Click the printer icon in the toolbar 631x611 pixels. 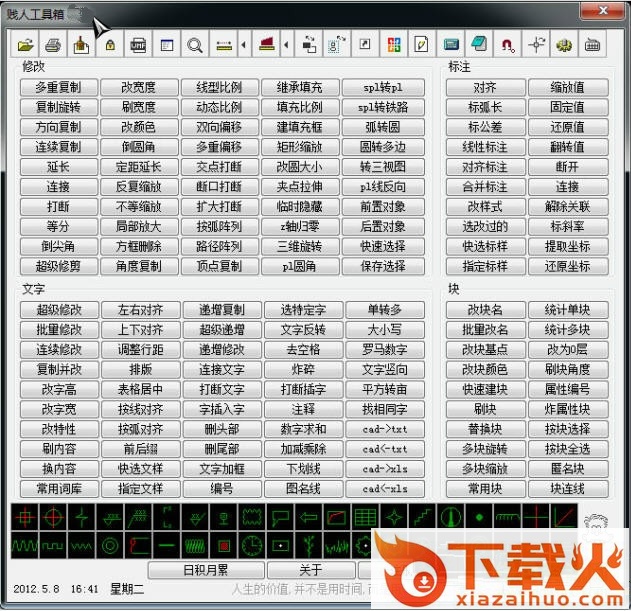click(53, 45)
